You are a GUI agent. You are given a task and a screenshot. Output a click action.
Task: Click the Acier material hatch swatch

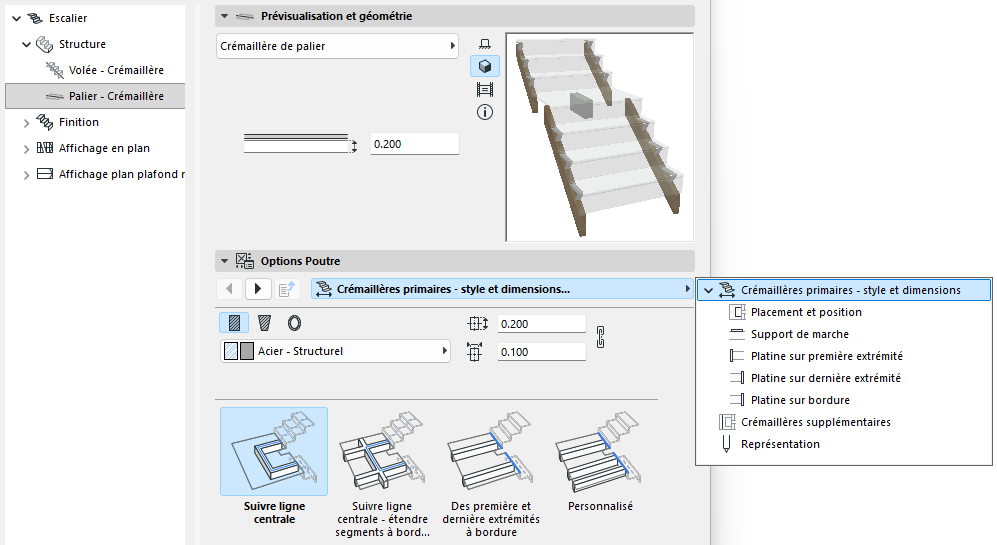[x=231, y=351]
